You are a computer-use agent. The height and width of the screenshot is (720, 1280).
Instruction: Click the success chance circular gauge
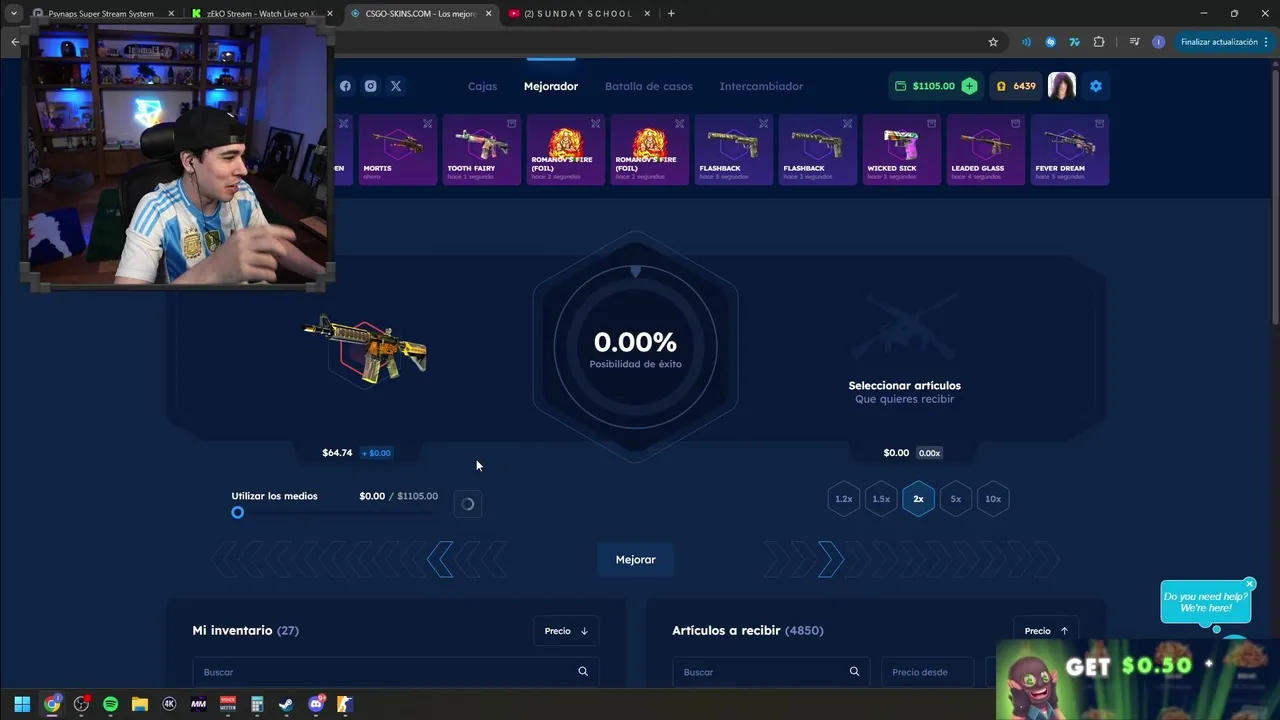pyautogui.click(x=635, y=346)
